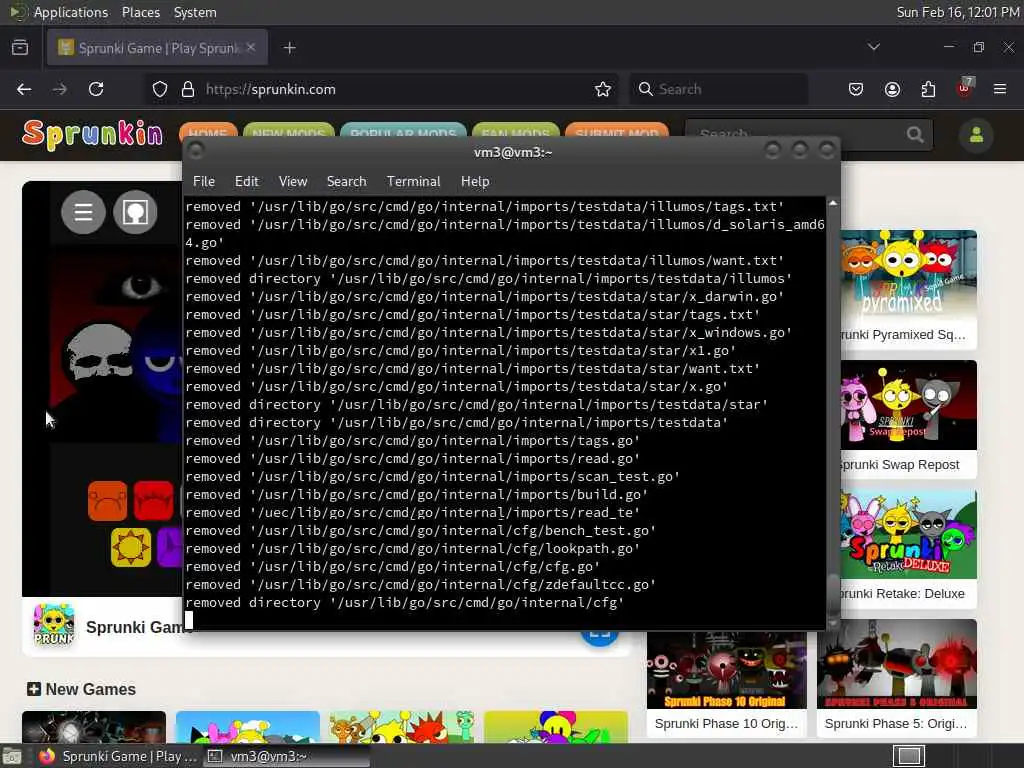Click the Sprunki Swap Repost title link
Image resolution: width=1024 pixels, height=768 pixels.
tap(900, 464)
